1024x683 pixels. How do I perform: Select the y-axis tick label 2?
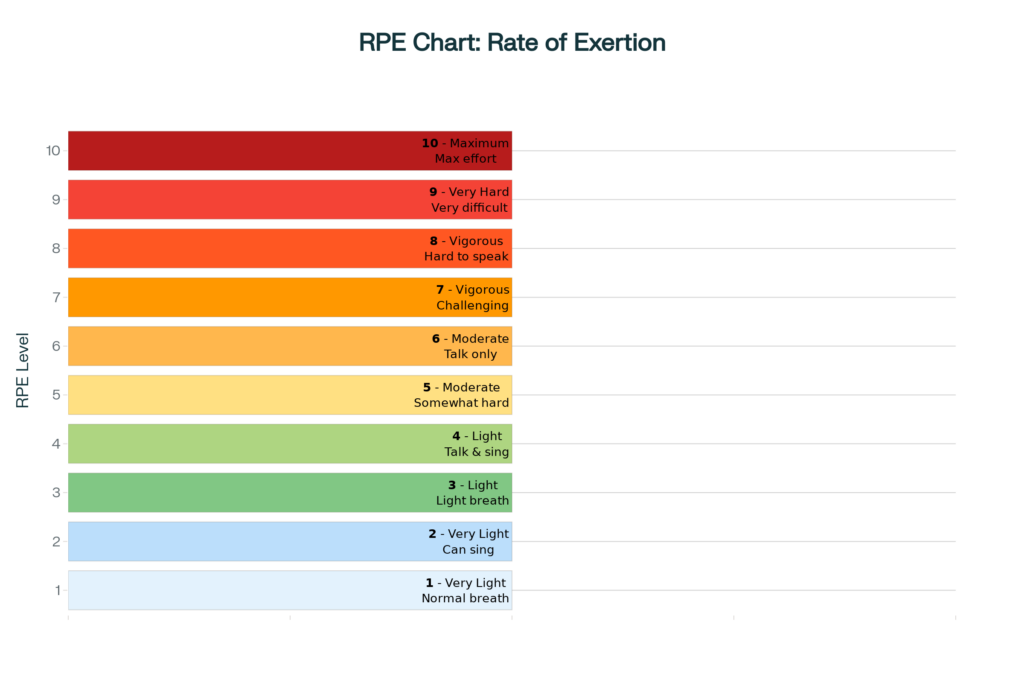tap(56, 541)
